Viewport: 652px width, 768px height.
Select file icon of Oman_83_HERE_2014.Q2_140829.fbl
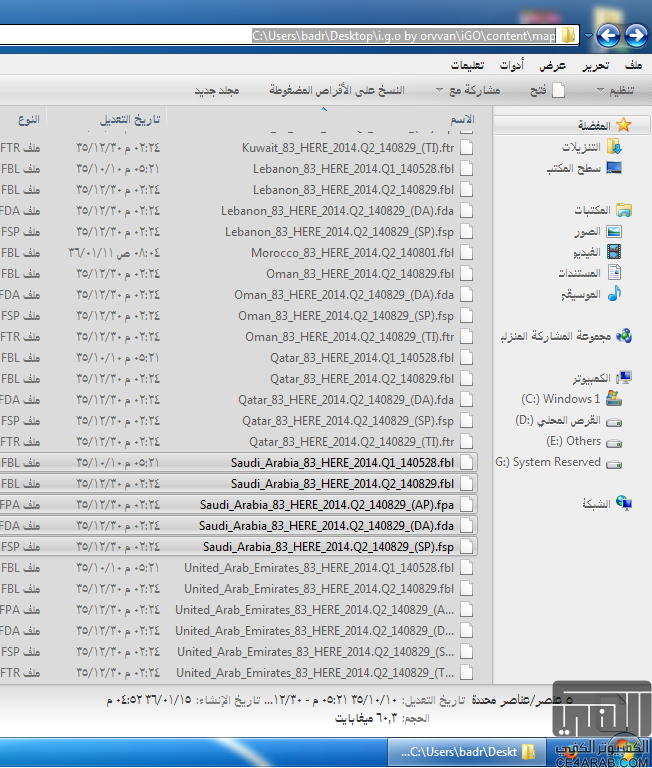coord(467,274)
